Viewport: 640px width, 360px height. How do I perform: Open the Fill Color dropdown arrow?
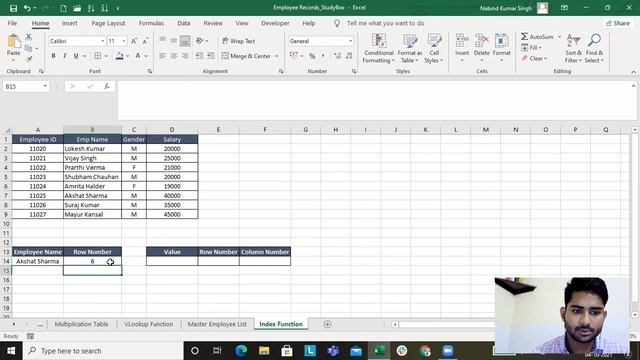click(x=128, y=56)
